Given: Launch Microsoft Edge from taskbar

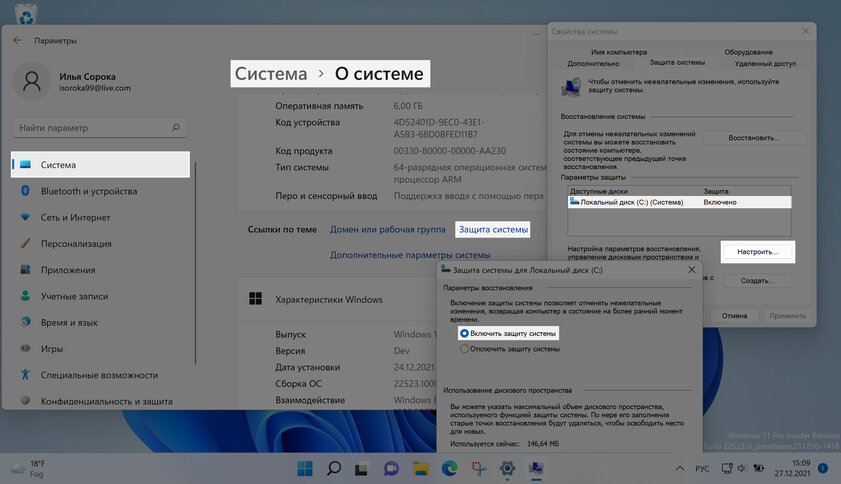Looking at the screenshot, I should point(449,468).
